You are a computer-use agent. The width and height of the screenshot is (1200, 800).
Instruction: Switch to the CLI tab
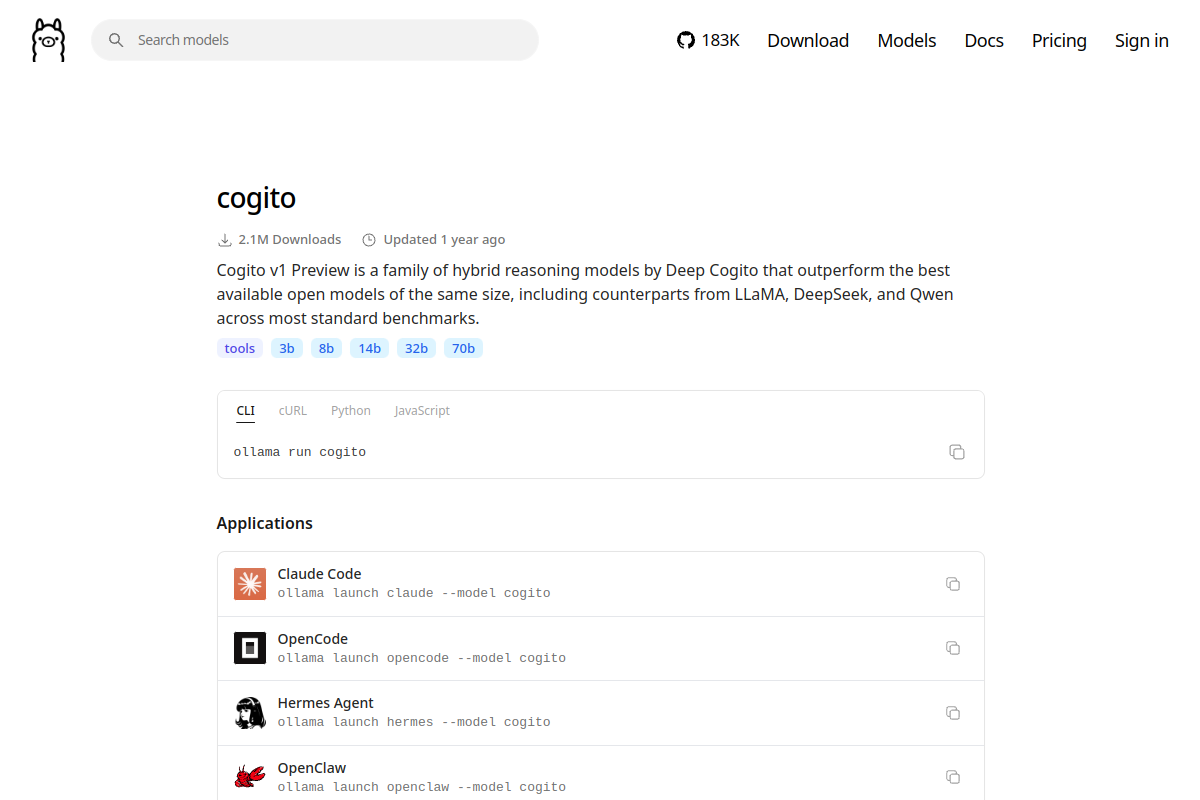[245, 411]
